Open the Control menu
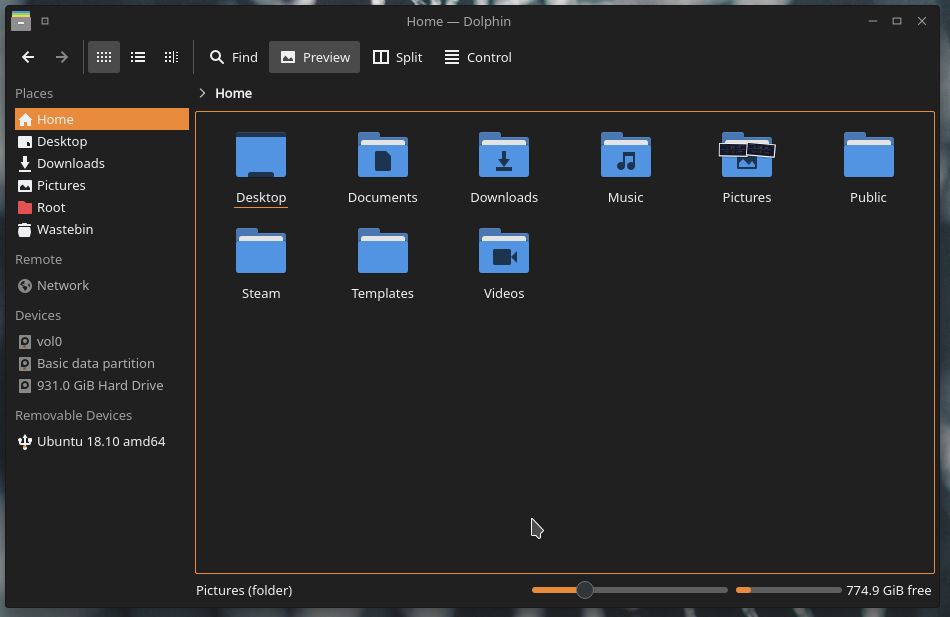 [478, 57]
